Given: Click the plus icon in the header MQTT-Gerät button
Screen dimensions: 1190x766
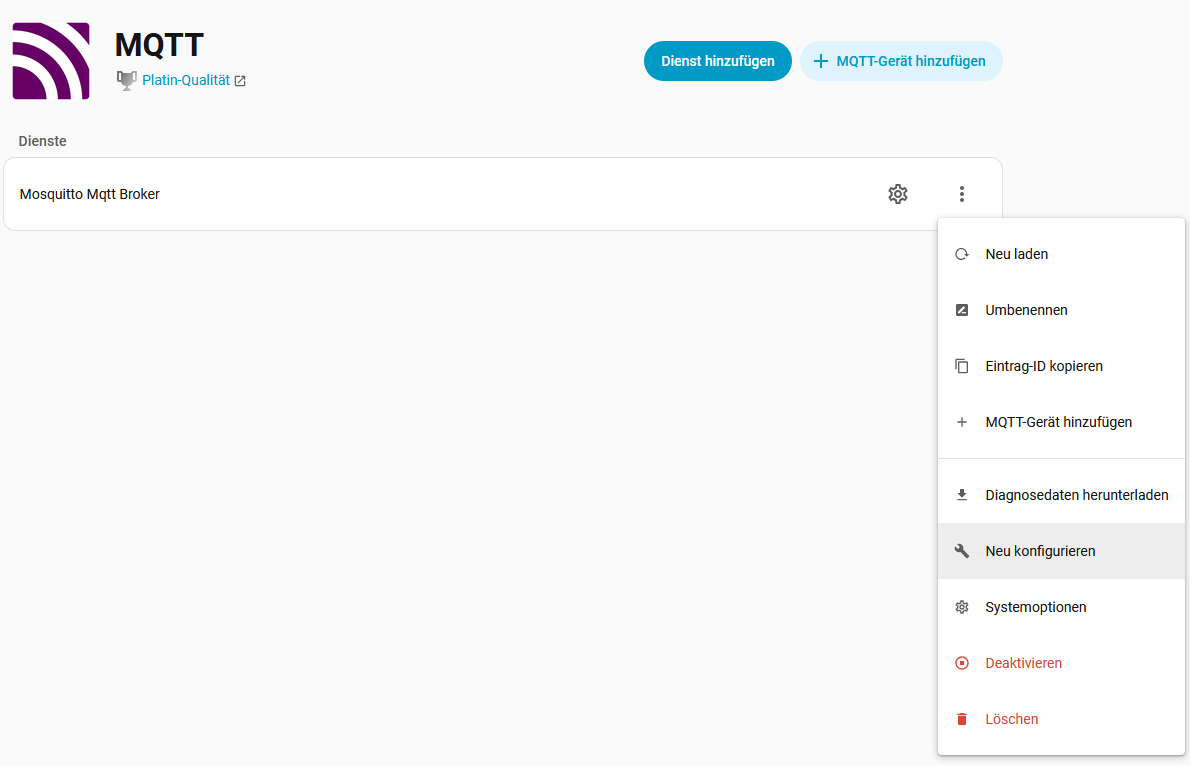Looking at the screenshot, I should 820,61.
